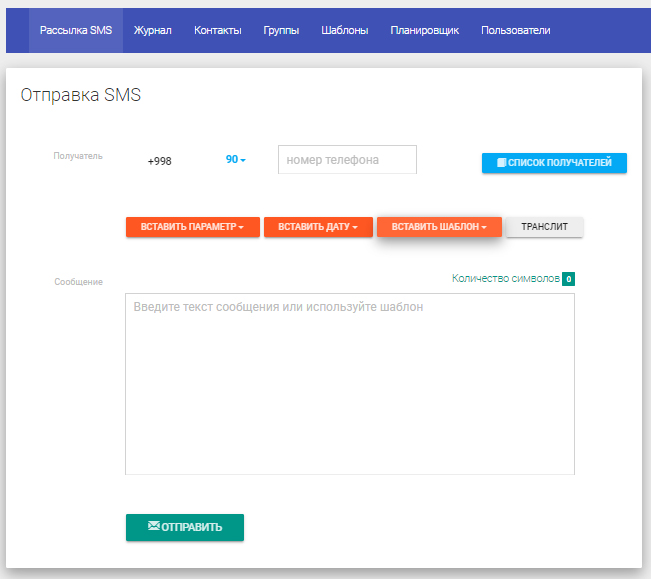Expand the Вставить дату dropdown

(x=317, y=227)
